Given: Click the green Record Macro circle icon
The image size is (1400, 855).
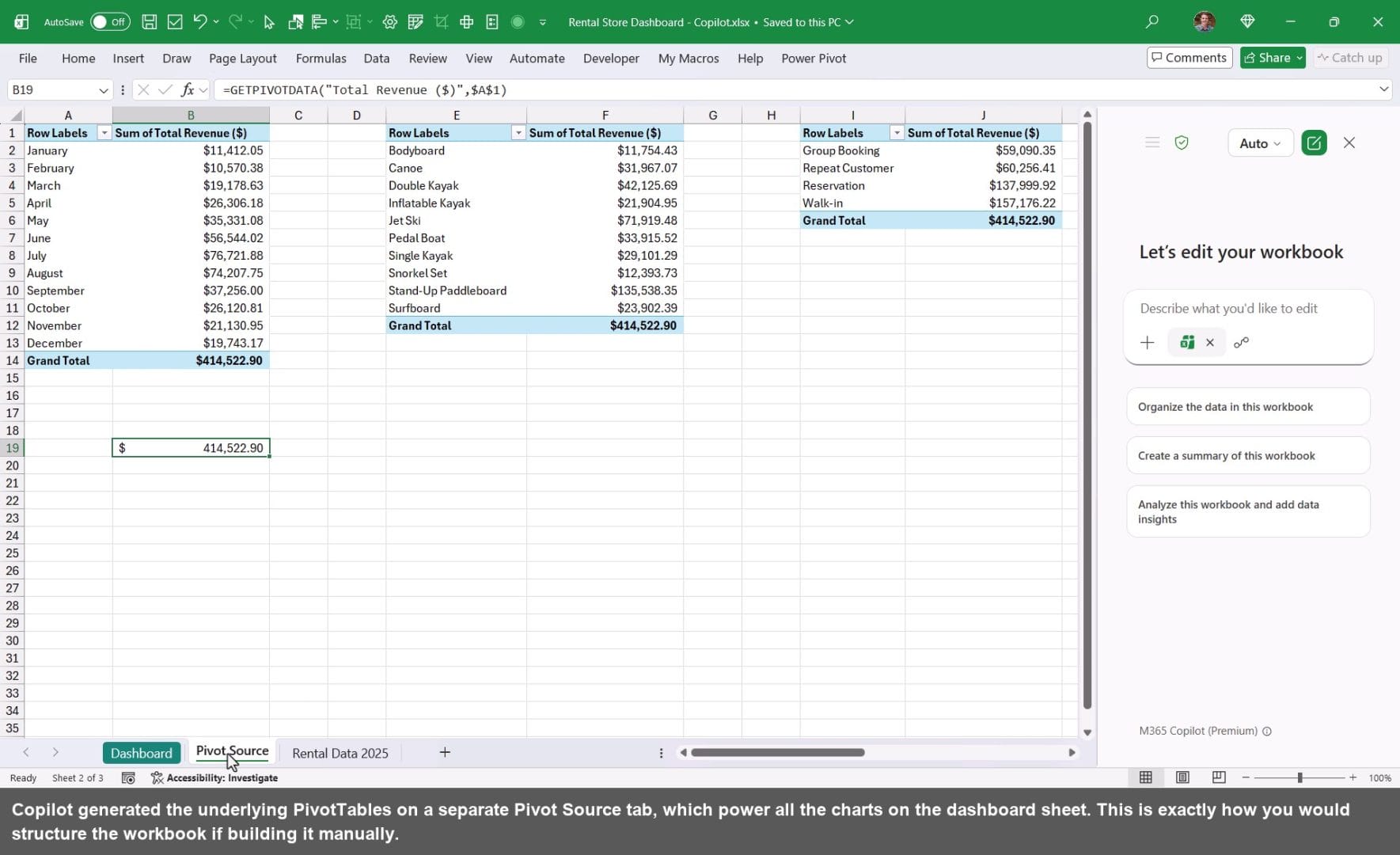Looking at the screenshot, I should 518,22.
